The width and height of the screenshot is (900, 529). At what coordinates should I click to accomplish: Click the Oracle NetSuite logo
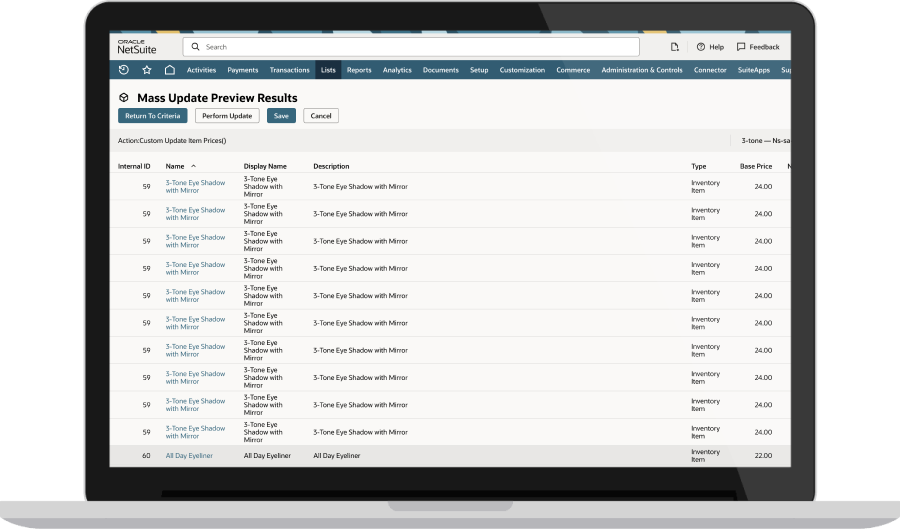click(x=137, y=47)
